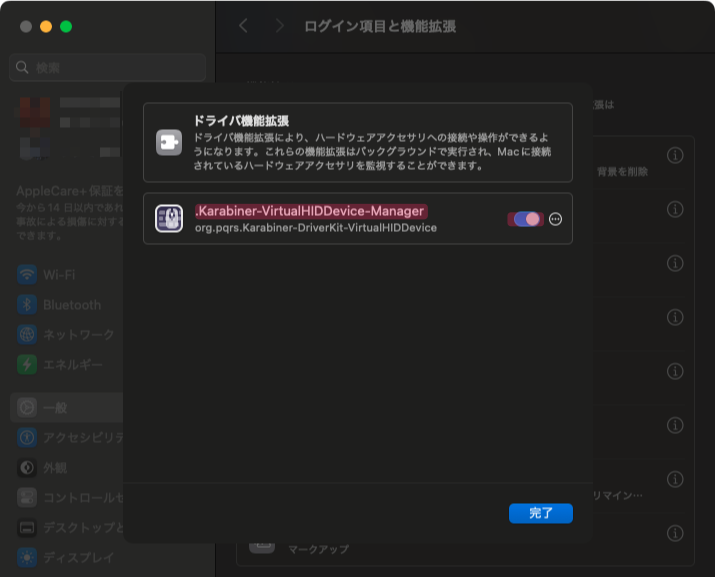Click the アクセシビリティ sidebar icon
Viewport: 715px width, 577px height.
pos(27,437)
